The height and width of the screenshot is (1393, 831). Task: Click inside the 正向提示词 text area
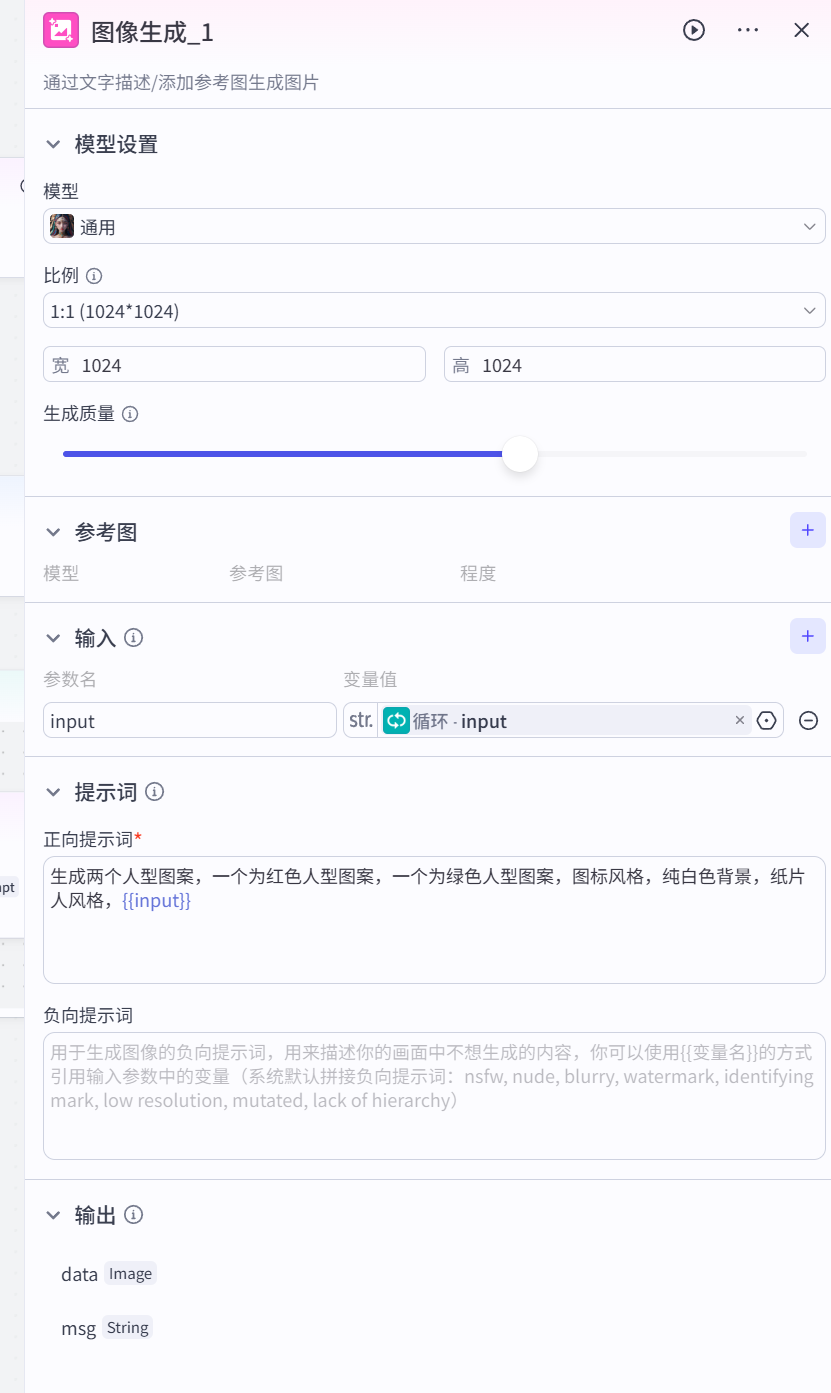[434, 918]
